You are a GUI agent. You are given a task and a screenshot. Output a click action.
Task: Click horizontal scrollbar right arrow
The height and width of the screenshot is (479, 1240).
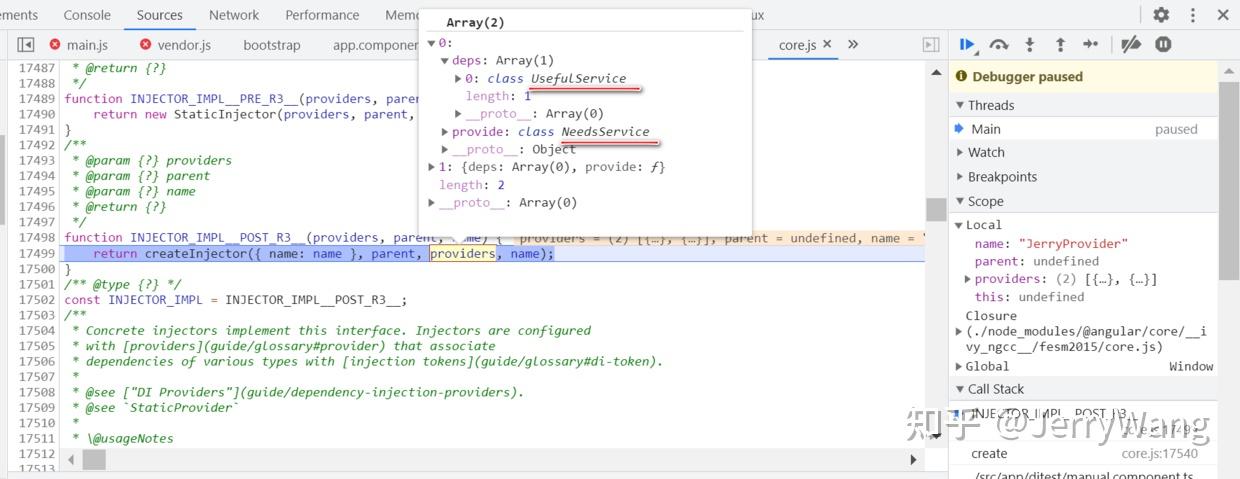tap(913, 459)
